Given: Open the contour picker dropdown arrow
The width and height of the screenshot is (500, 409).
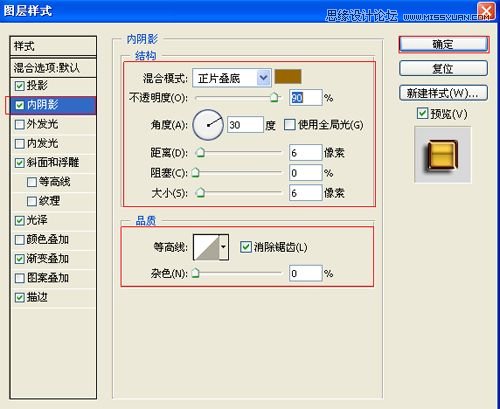Looking at the screenshot, I should pos(224,247).
